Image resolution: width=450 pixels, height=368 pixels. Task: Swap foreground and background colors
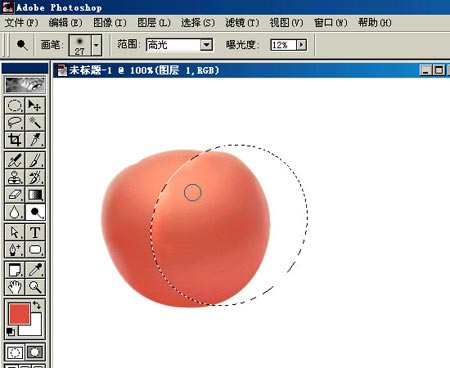[37, 305]
